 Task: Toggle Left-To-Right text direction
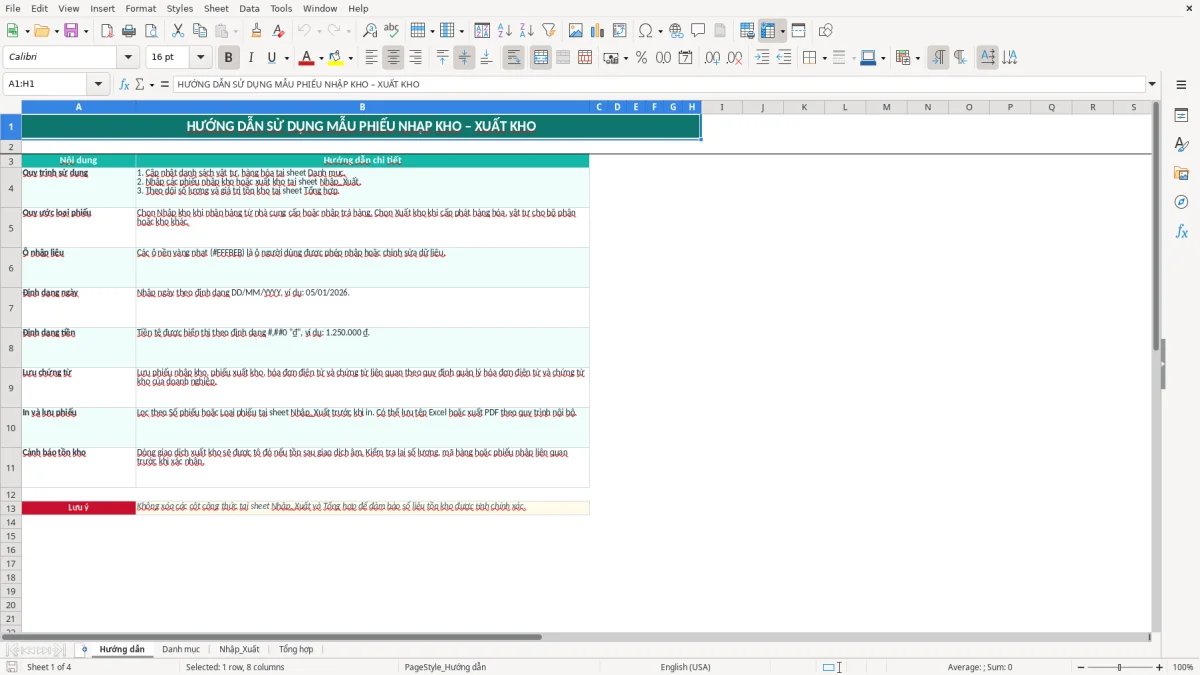(938, 58)
